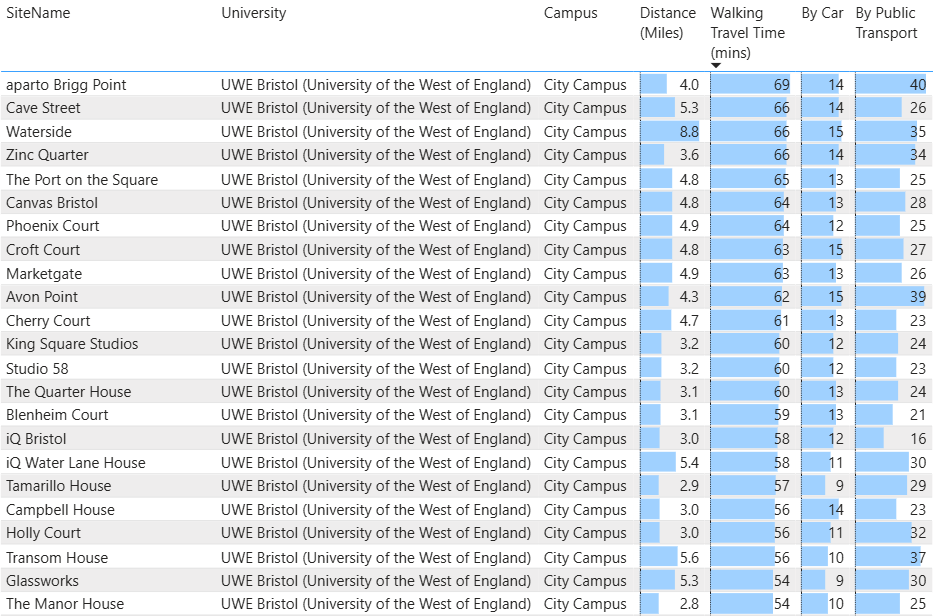Select the Holly Court site name
The height and width of the screenshot is (616, 942).
[43, 533]
